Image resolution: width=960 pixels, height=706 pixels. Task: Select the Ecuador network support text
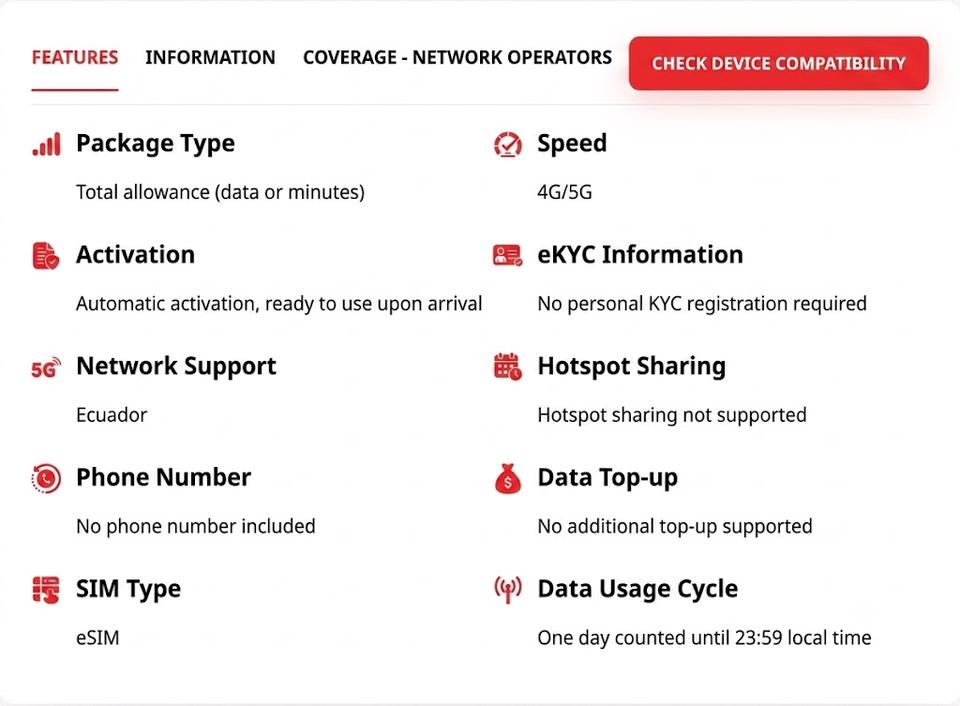click(111, 415)
